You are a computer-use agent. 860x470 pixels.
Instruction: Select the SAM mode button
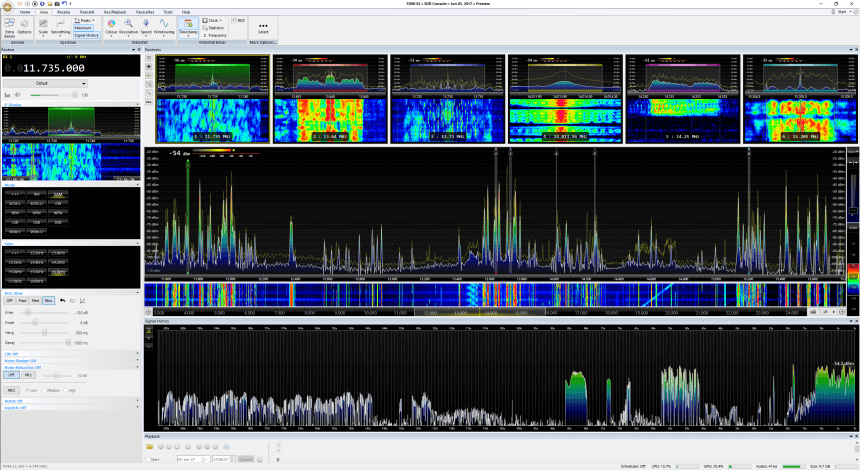[58, 194]
